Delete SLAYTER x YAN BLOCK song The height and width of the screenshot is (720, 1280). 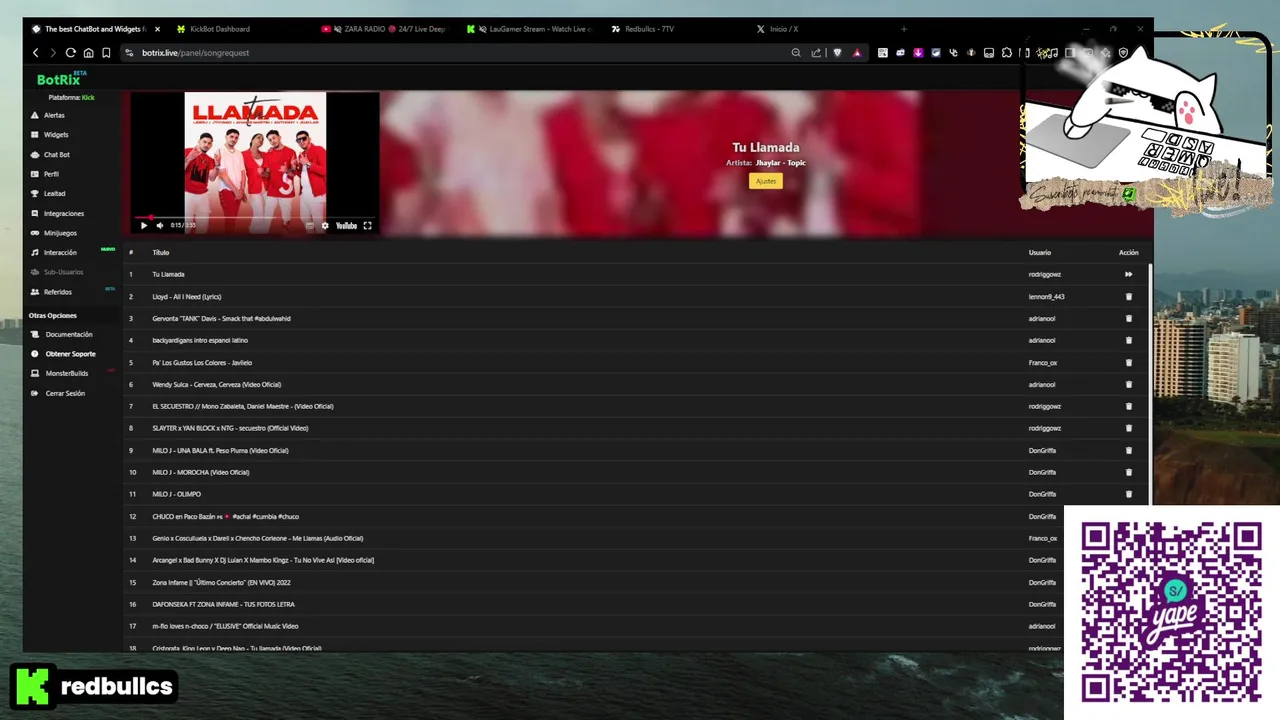tap(1128, 428)
